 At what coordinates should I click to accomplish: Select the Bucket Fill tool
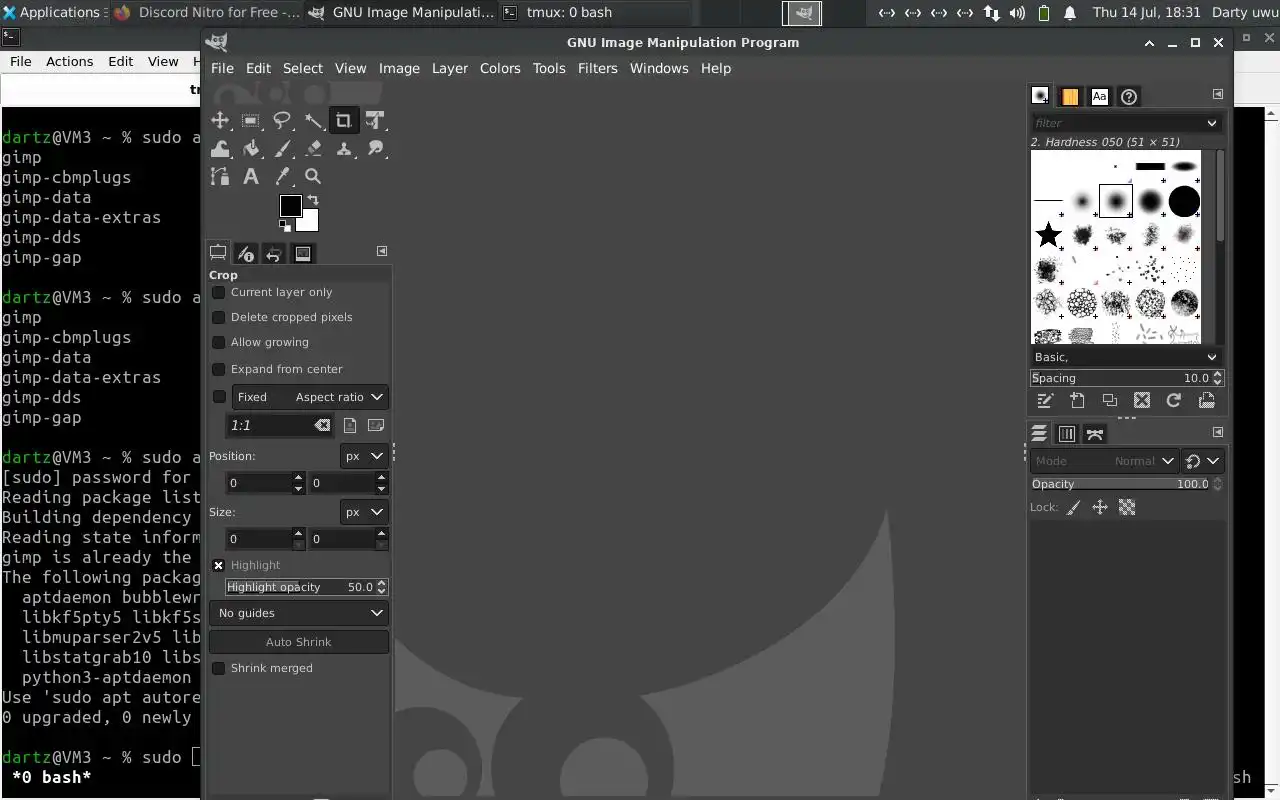(251, 148)
